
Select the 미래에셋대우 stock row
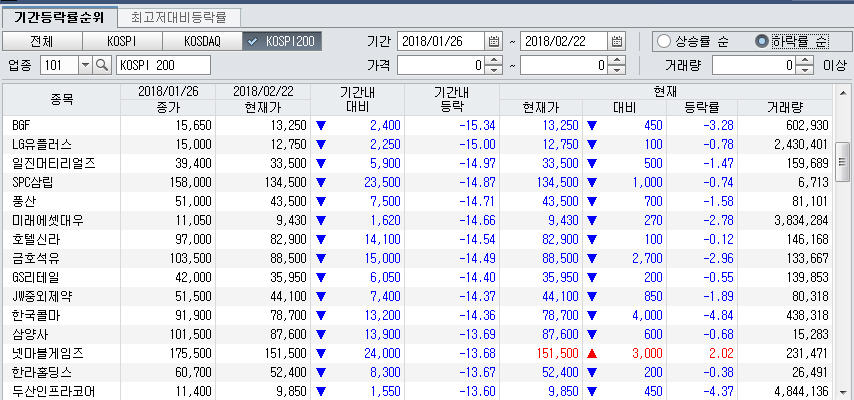coord(418,220)
